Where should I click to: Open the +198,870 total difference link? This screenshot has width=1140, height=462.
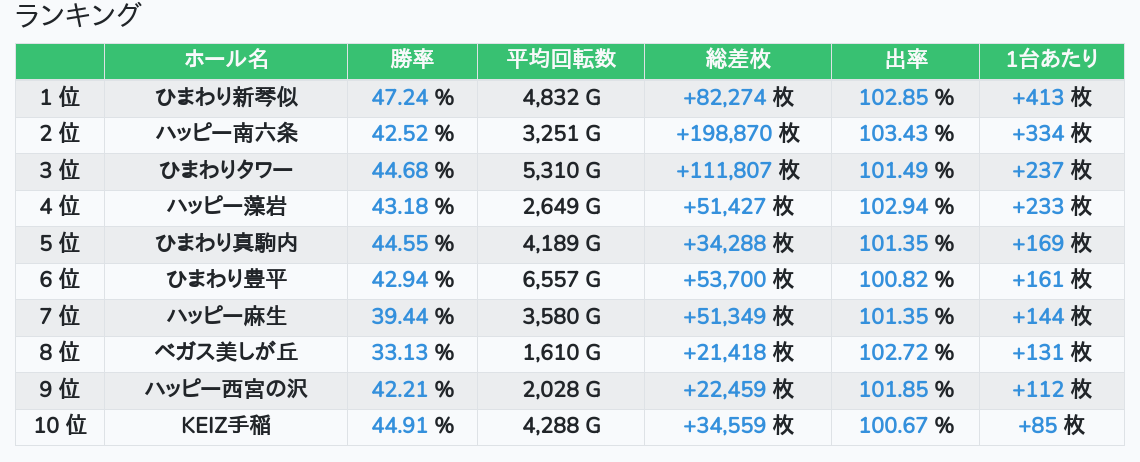click(x=723, y=134)
